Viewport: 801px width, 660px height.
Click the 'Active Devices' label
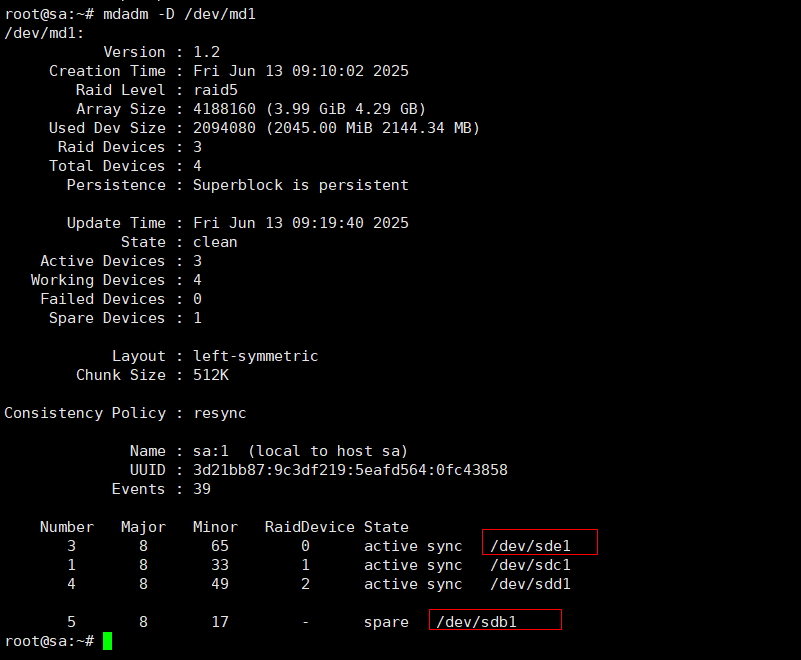pos(103,261)
